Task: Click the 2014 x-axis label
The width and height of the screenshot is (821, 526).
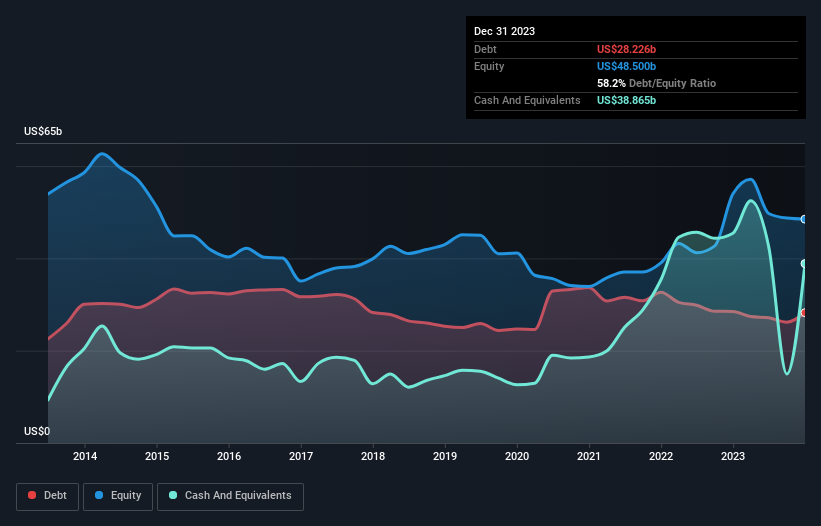Action: pos(85,456)
